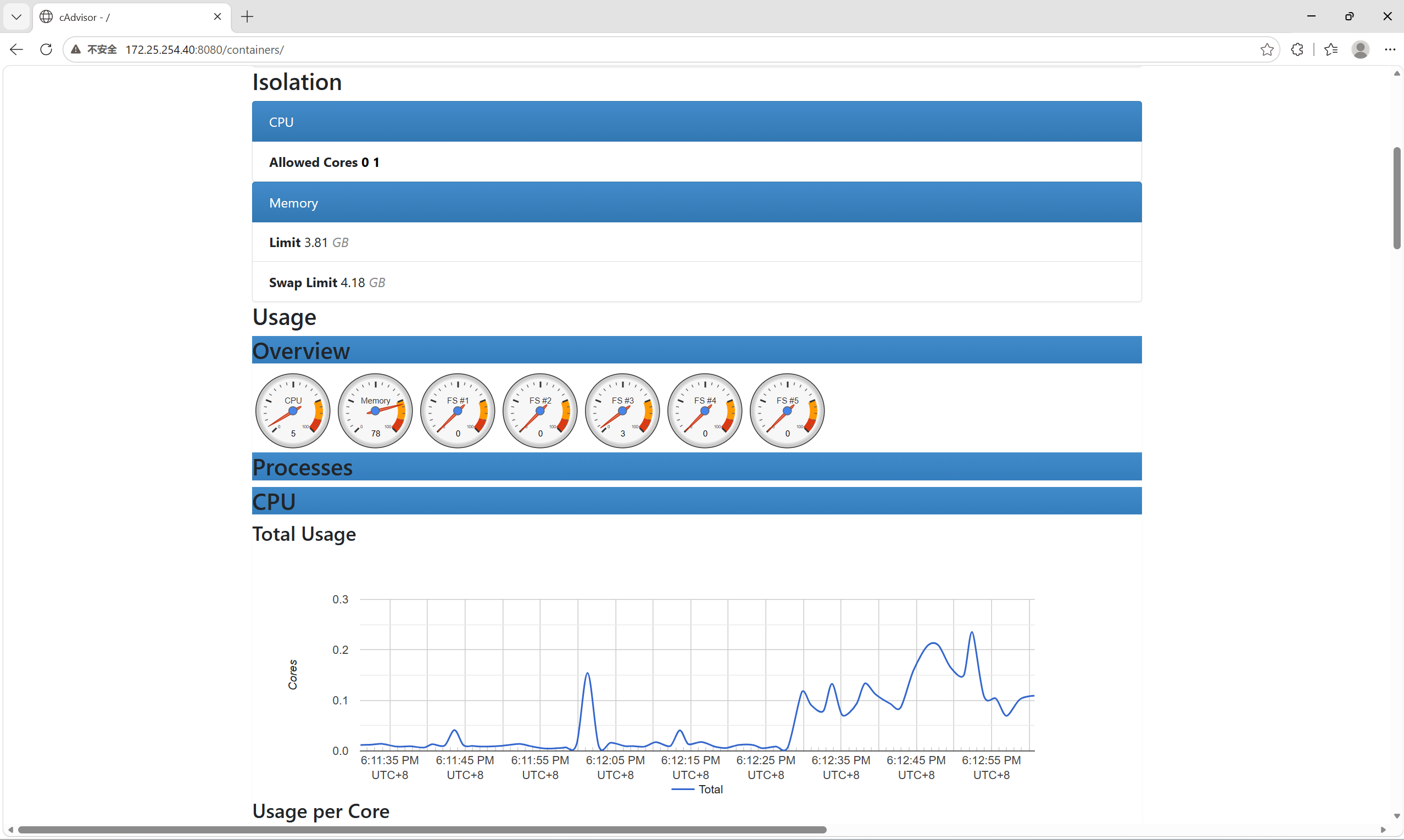
Task: Open the tab search dropdown
Action: [16, 17]
